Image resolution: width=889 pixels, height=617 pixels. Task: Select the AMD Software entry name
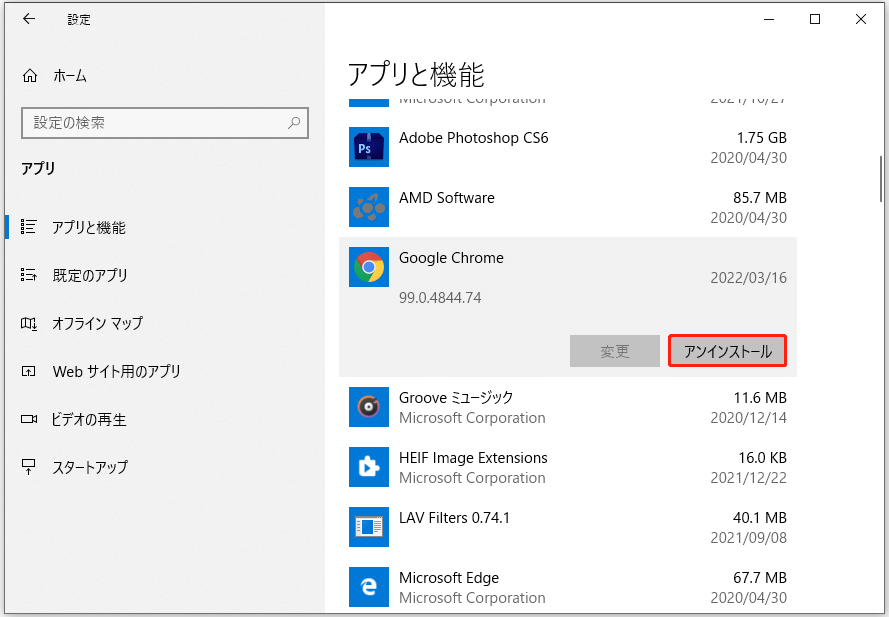pos(446,198)
